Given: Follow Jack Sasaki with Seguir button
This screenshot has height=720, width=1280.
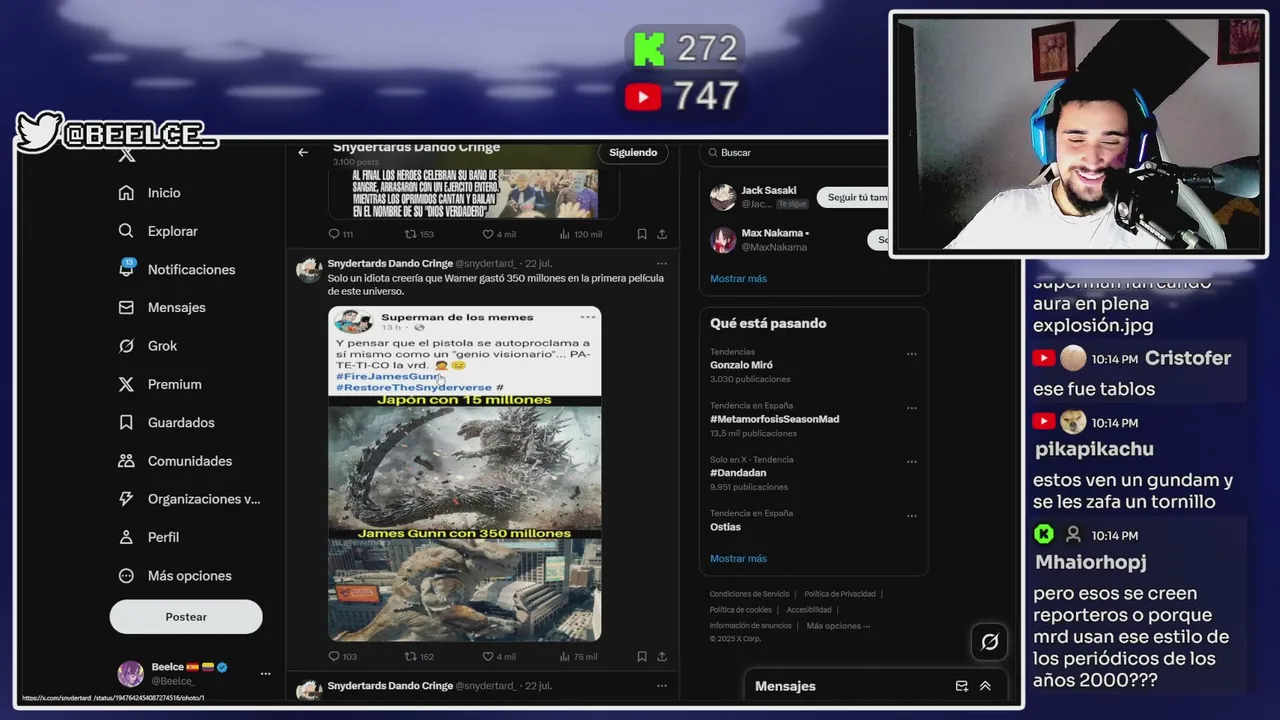Looking at the screenshot, I should point(853,197).
